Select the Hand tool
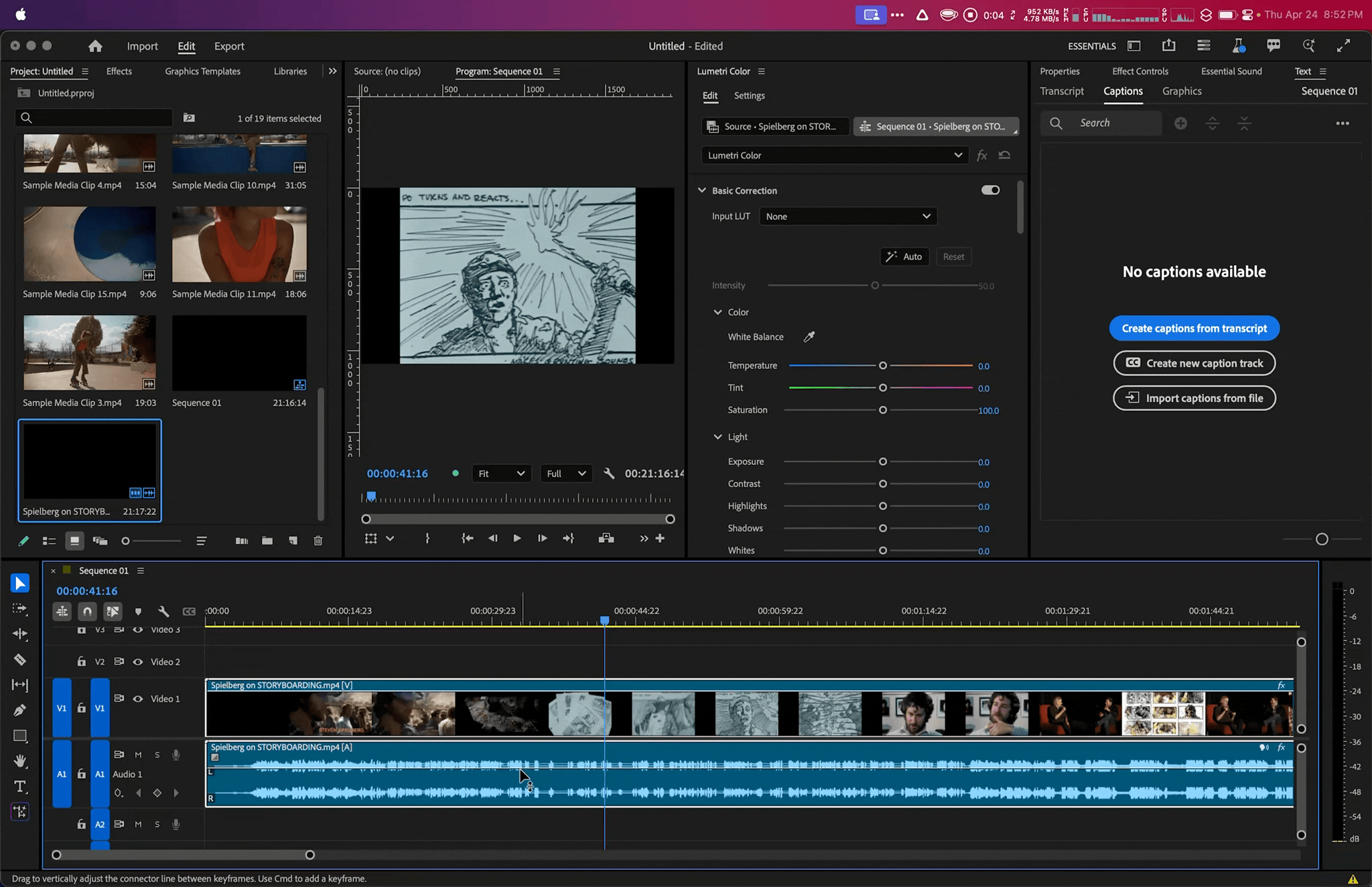The width and height of the screenshot is (1372, 887). [x=20, y=761]
